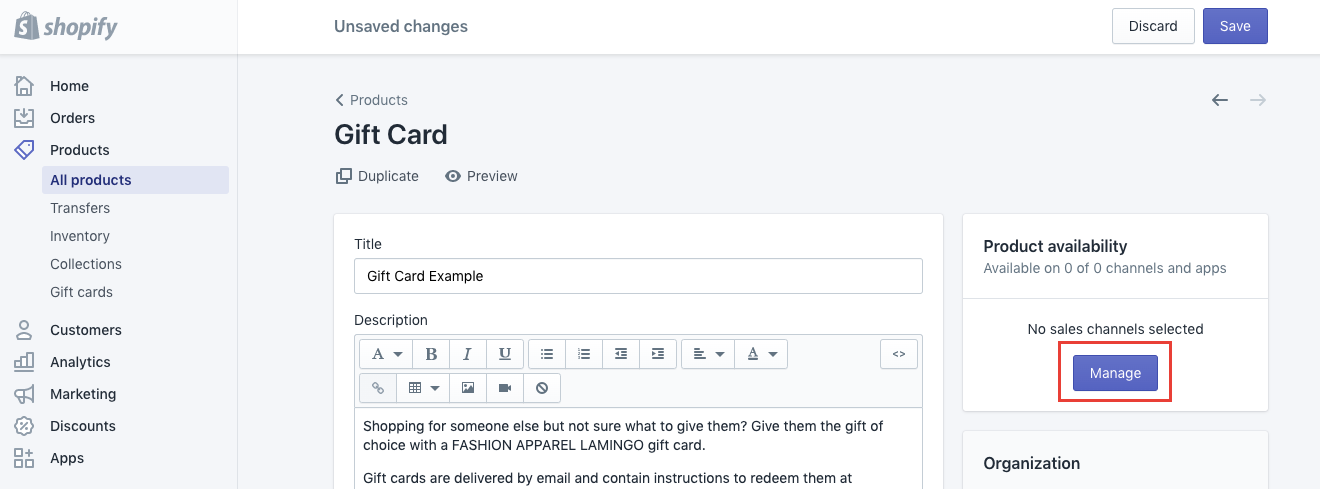Toggle underline formatting
Image resolution: width=1320 pixels, height=489 pixels.
point(504,354)
